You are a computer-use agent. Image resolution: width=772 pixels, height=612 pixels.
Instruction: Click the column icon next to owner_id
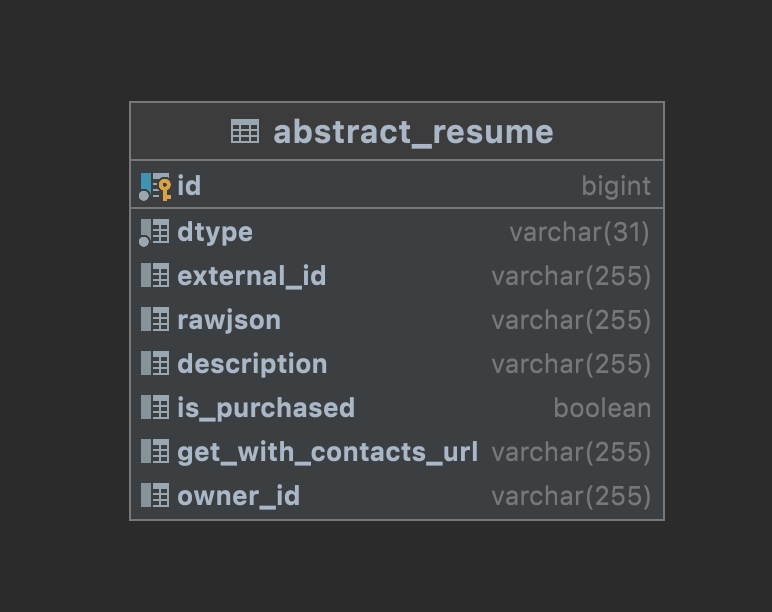click(x=155, y=495)
